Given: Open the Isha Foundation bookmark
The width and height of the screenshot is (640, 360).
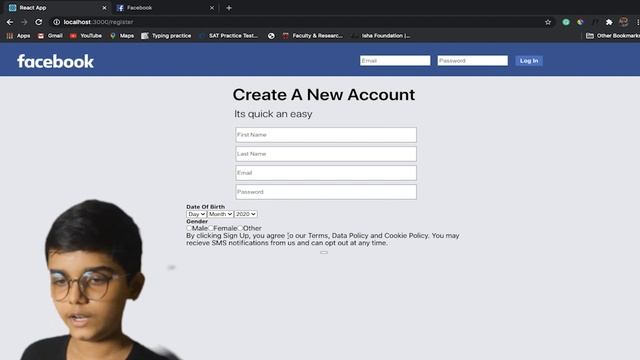Looking at the screenshot, I should [381, 36].
